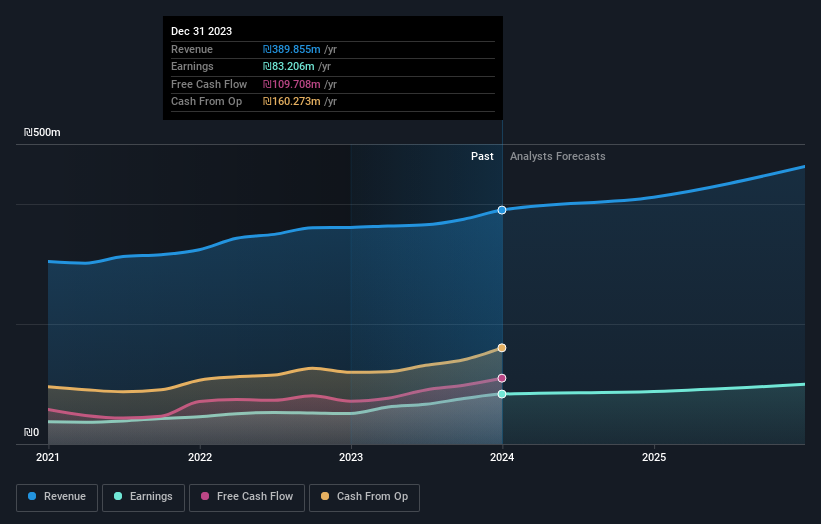Viewport: 821px width, 524px height.
Task: Toggle the Cash From Op legend button
Action: click(364, 497)
